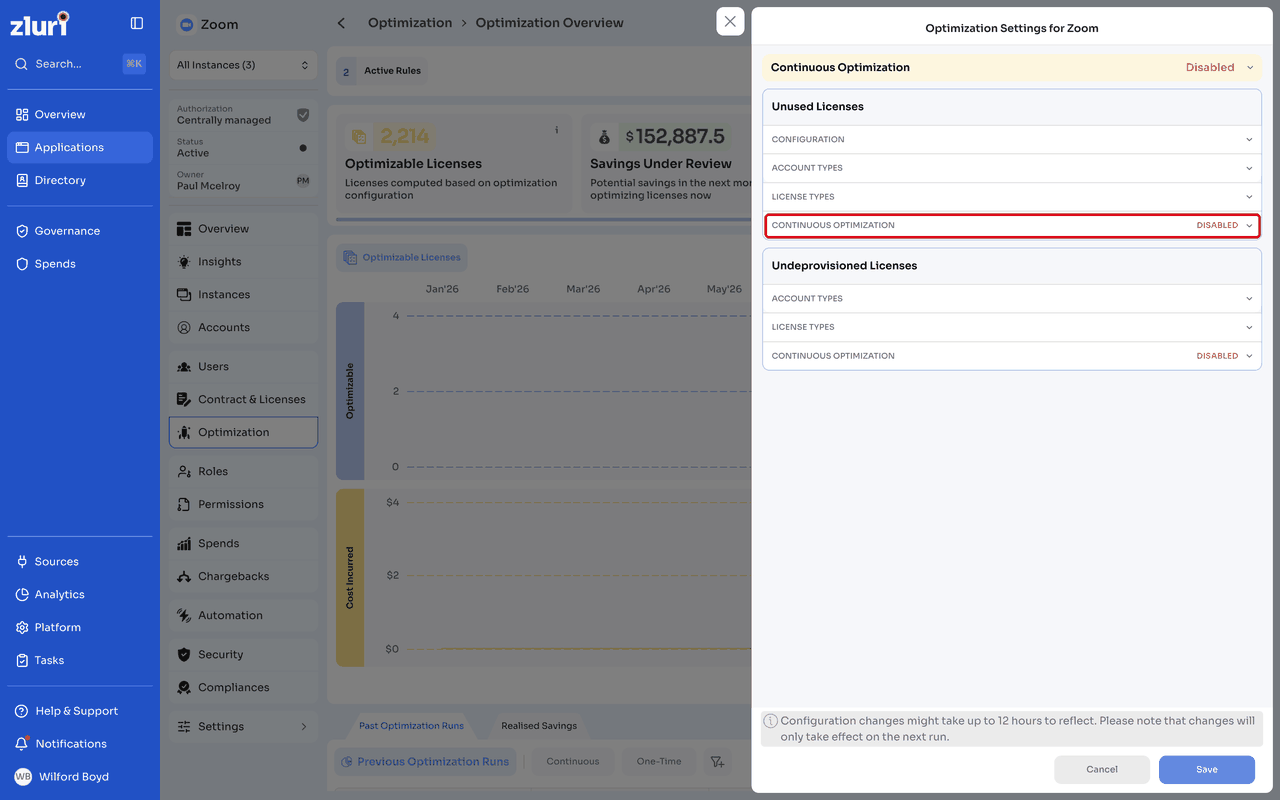Expand the Settings submenu arrow
The height and width of the screenshot is (800, 1280).
point(304,727)
